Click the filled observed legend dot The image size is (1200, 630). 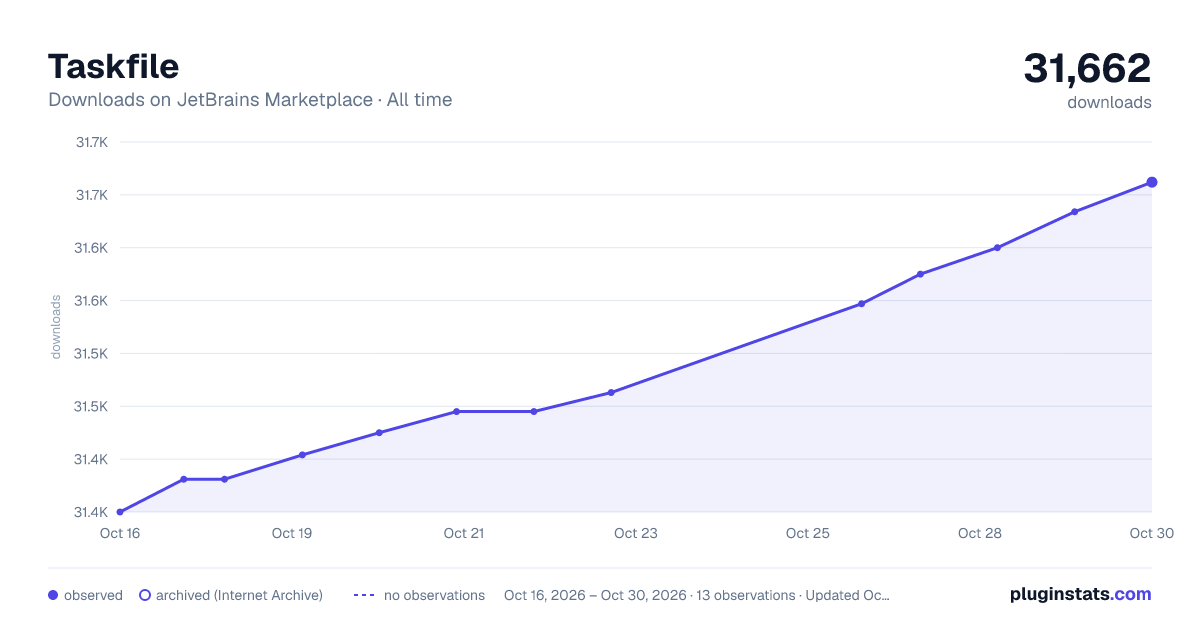click(x=53, y=595)
